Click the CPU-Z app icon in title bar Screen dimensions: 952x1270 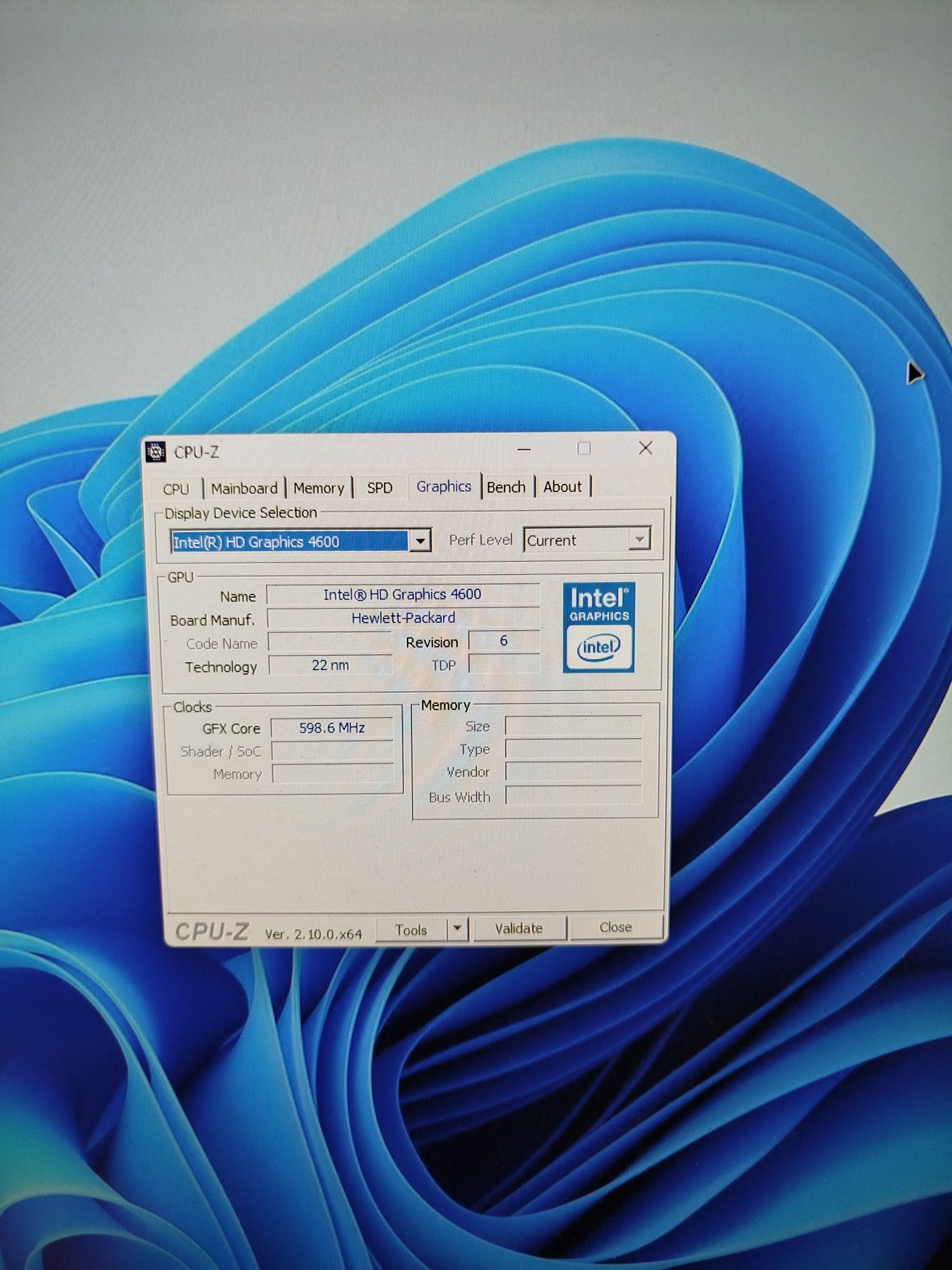coord(155,452)
